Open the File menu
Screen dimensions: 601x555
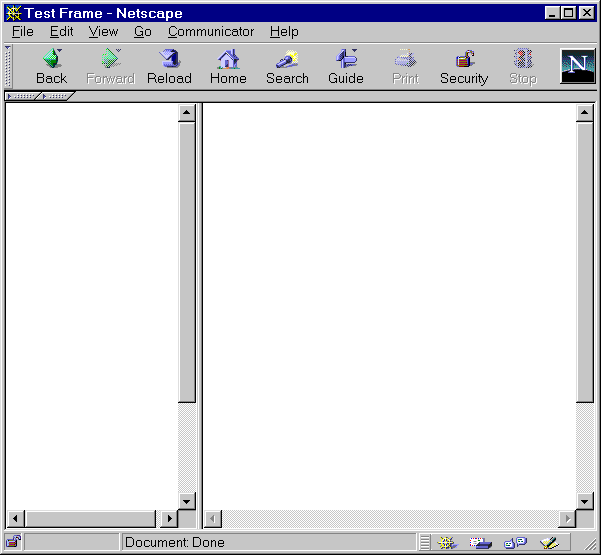point(23,32)
